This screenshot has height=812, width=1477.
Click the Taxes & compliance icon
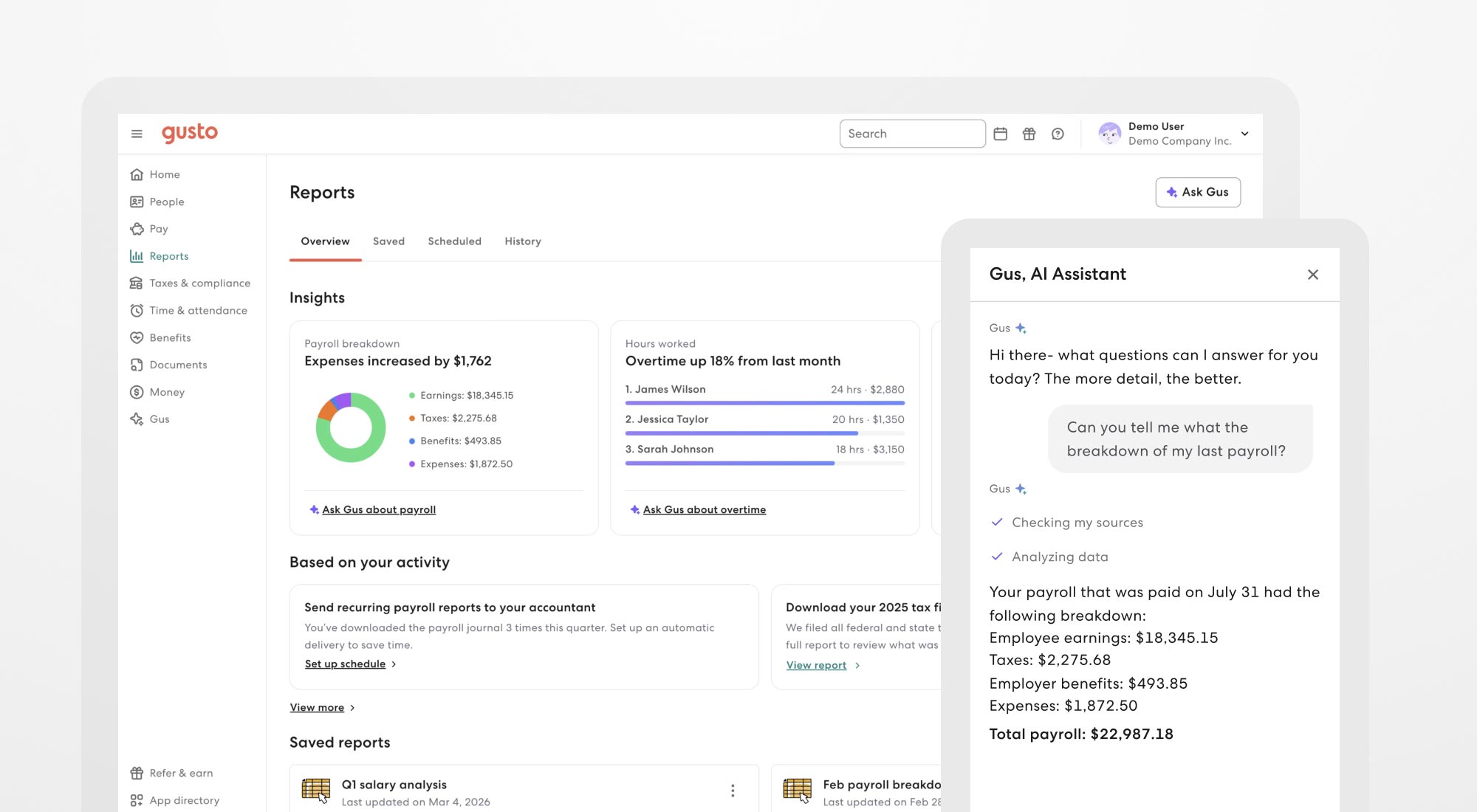[137, 283]
